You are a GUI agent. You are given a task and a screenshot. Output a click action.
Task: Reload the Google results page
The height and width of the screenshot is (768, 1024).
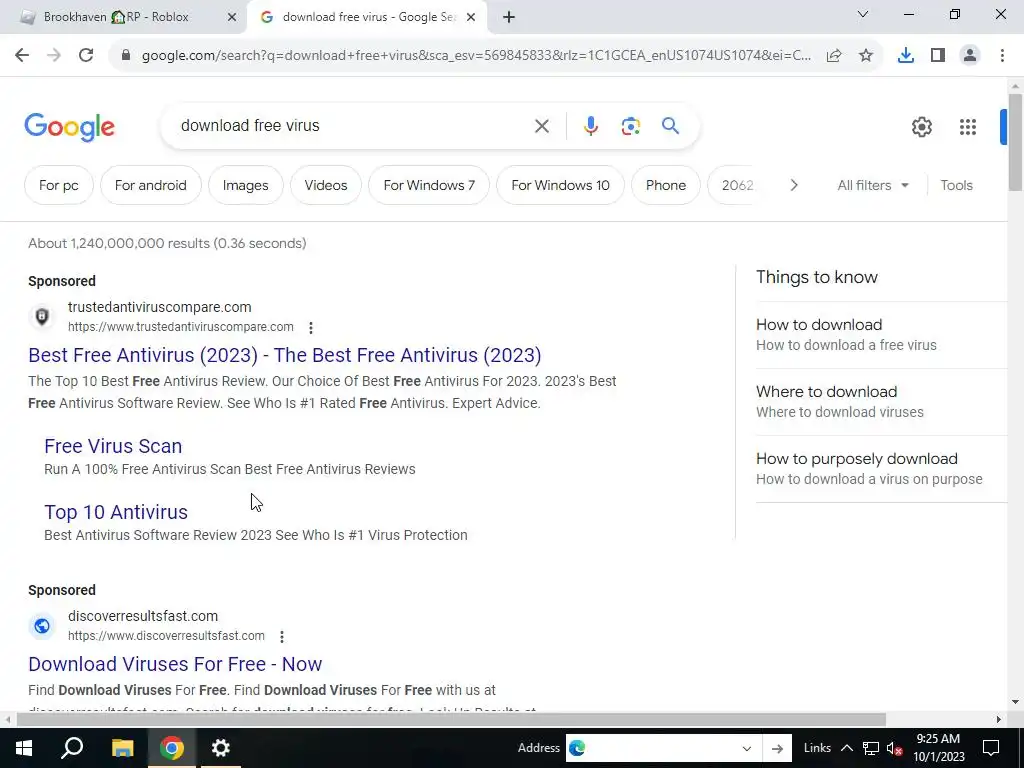pyautogui.click(x=86, y=56)
